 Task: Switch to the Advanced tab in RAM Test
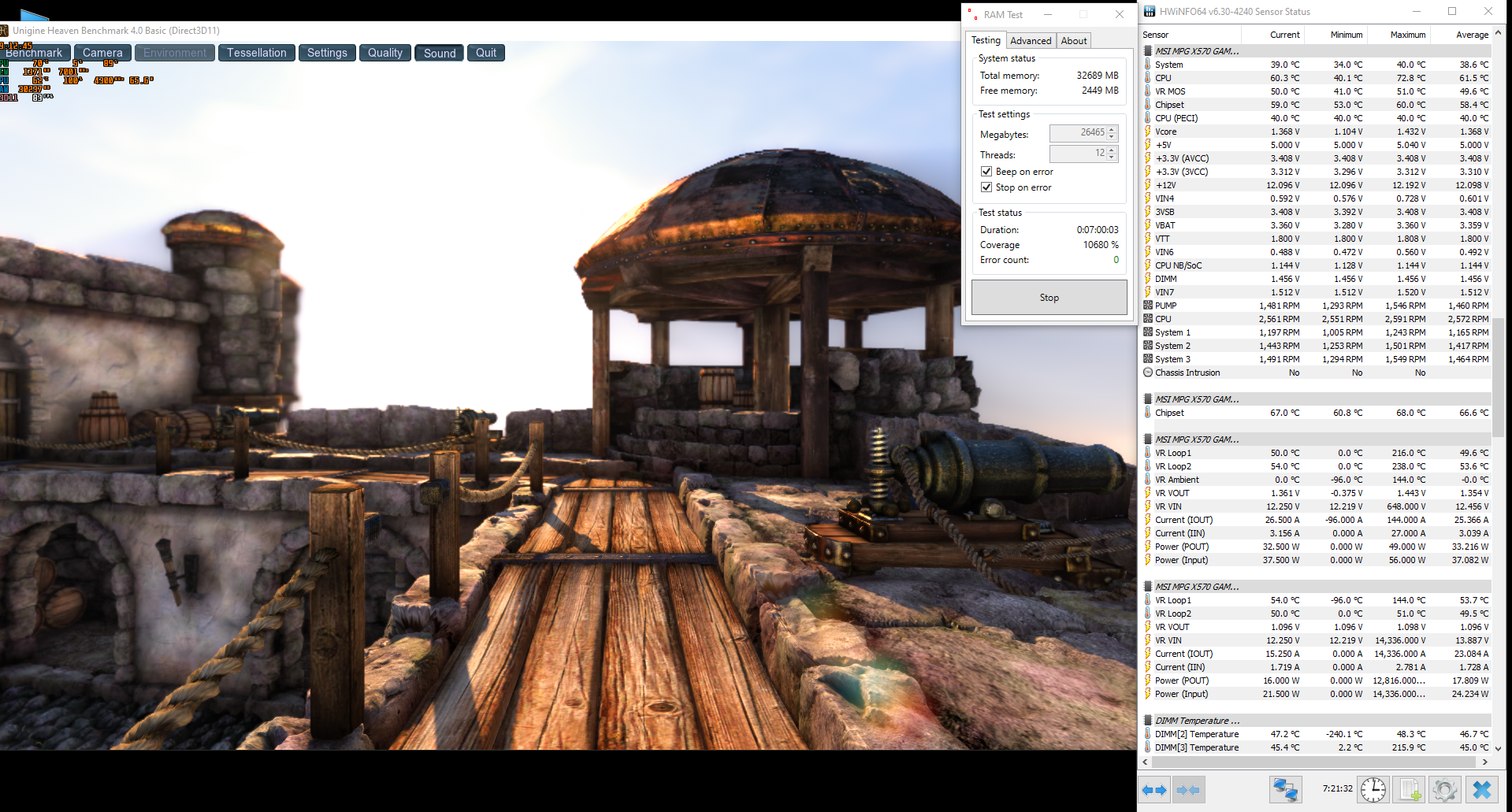(x=1031, y=41)
